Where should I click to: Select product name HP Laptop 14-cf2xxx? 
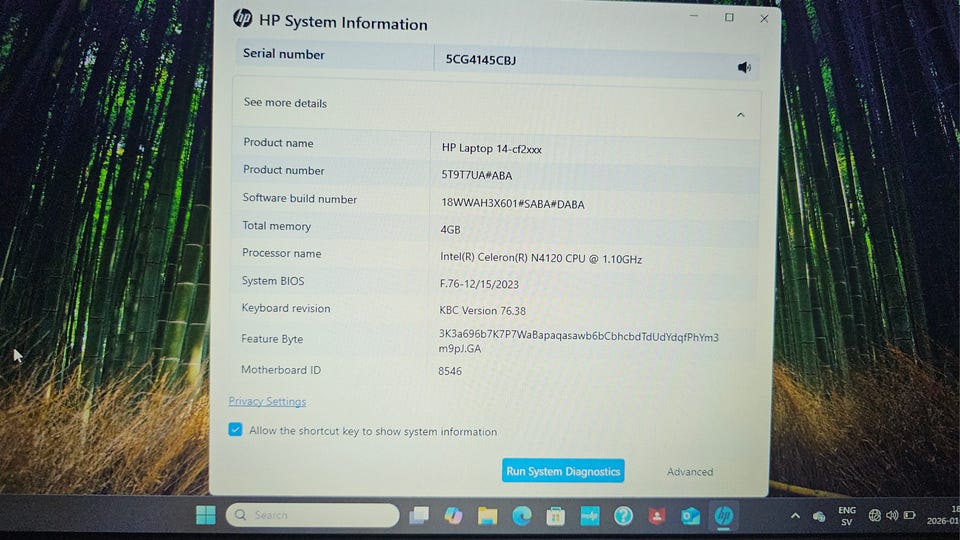[492, 148]
